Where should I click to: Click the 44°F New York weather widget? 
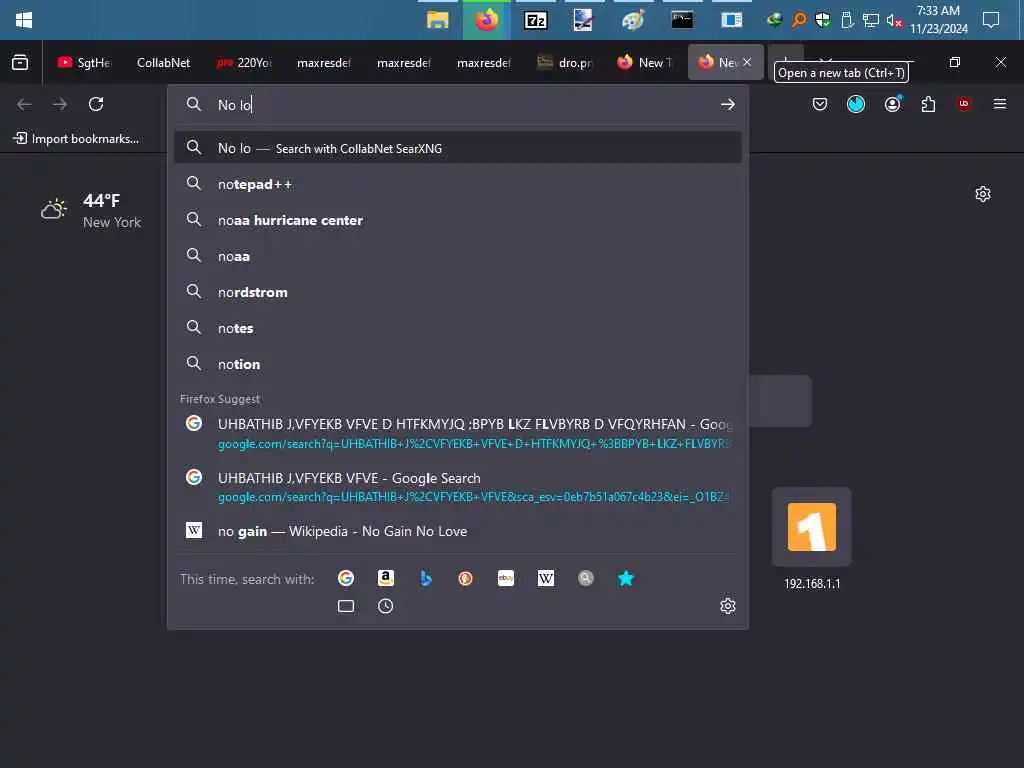(x=91, y=210)
